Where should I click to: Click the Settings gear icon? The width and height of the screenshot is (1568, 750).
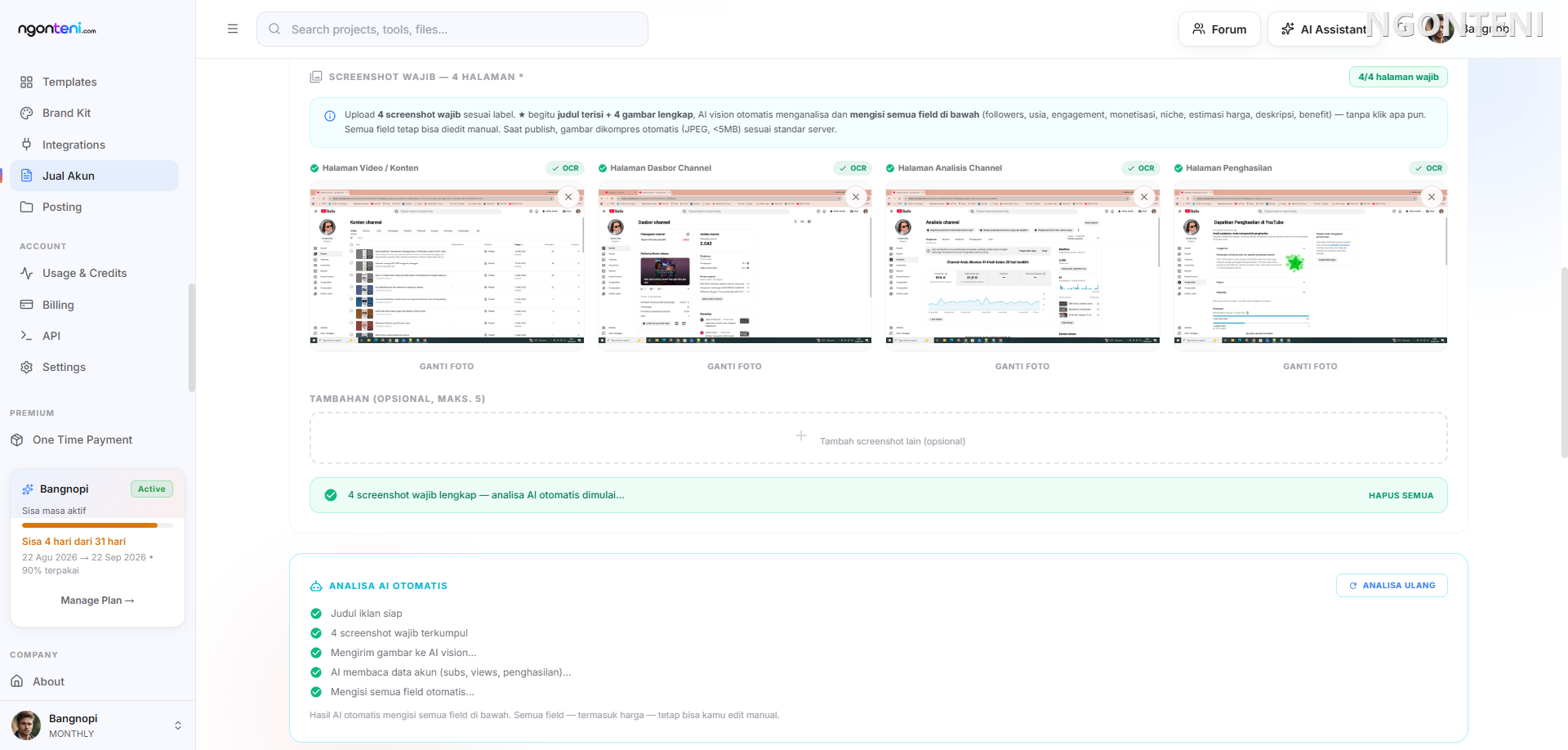[x=26, y=367]
